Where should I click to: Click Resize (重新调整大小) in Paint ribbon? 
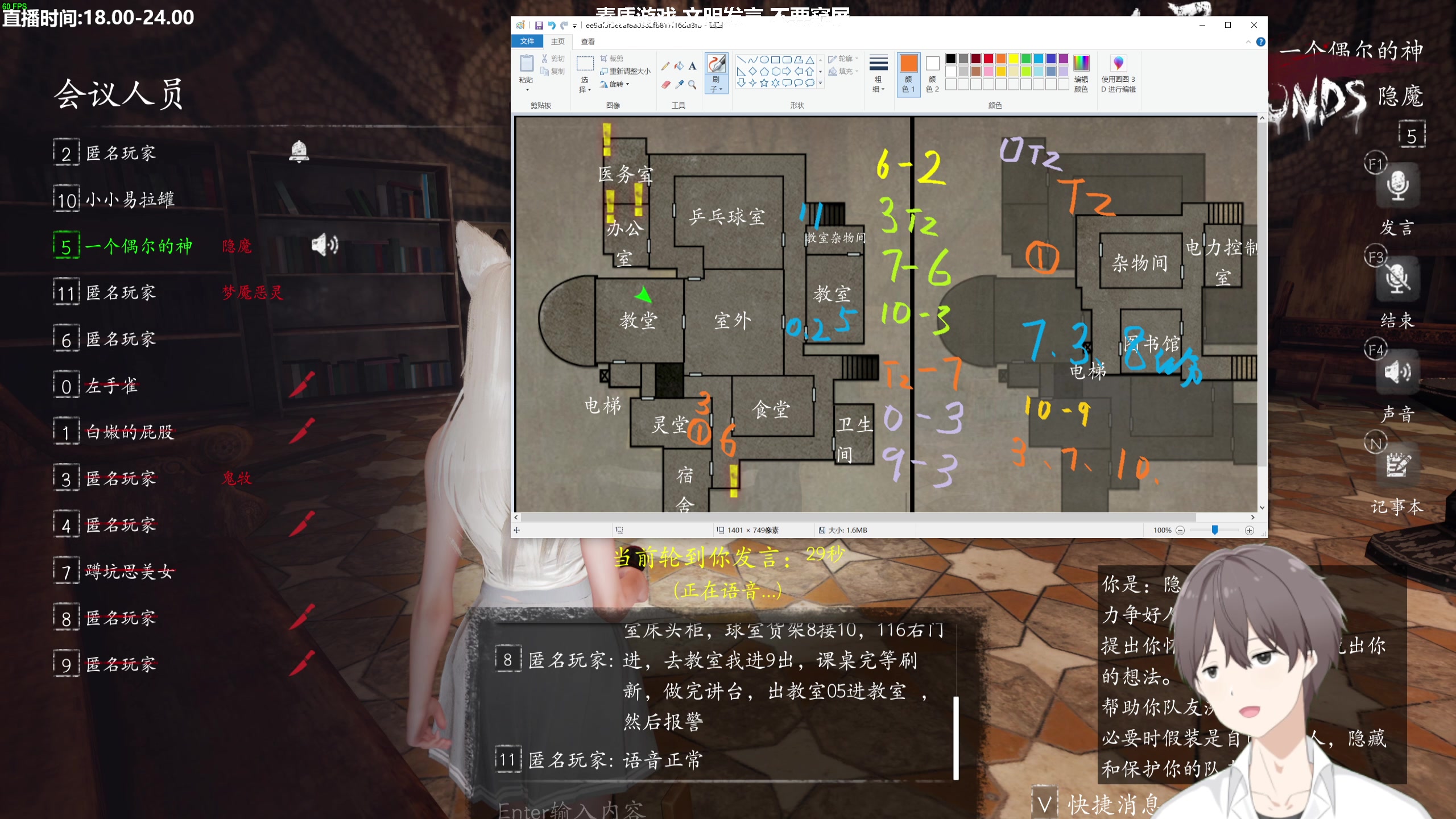coord(626,71)
